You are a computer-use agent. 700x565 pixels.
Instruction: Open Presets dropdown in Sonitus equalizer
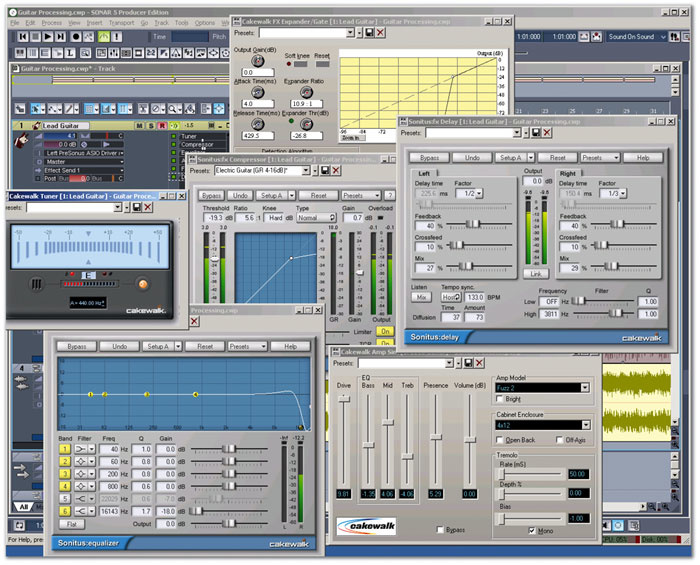click(x=247, y=346)
